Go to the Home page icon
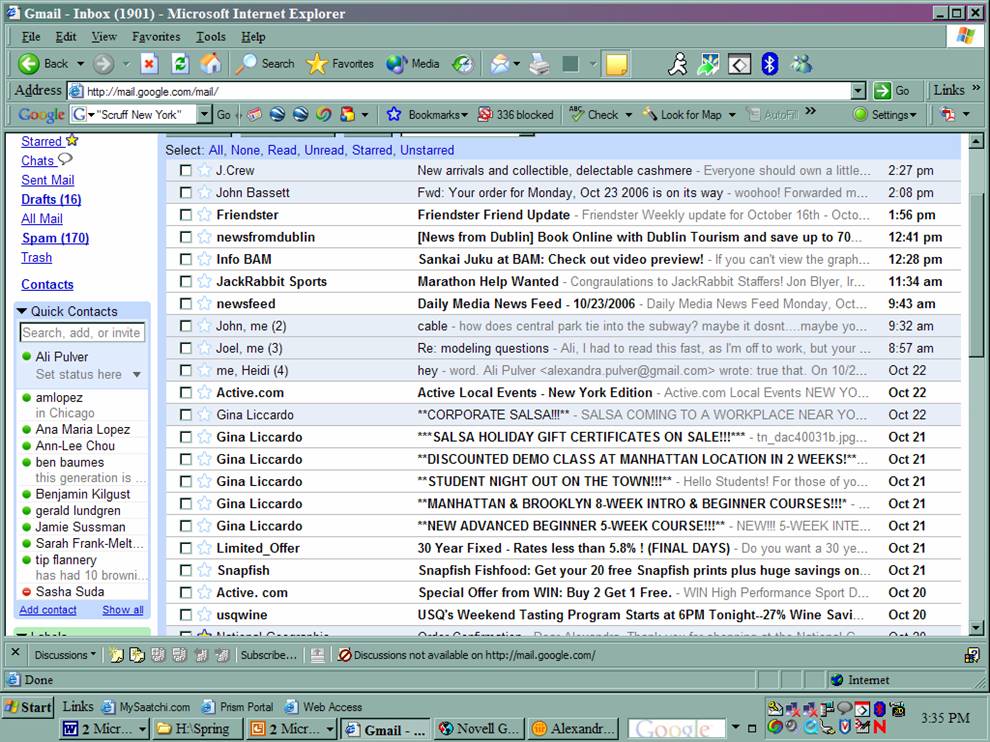 (x=211, y=64)
